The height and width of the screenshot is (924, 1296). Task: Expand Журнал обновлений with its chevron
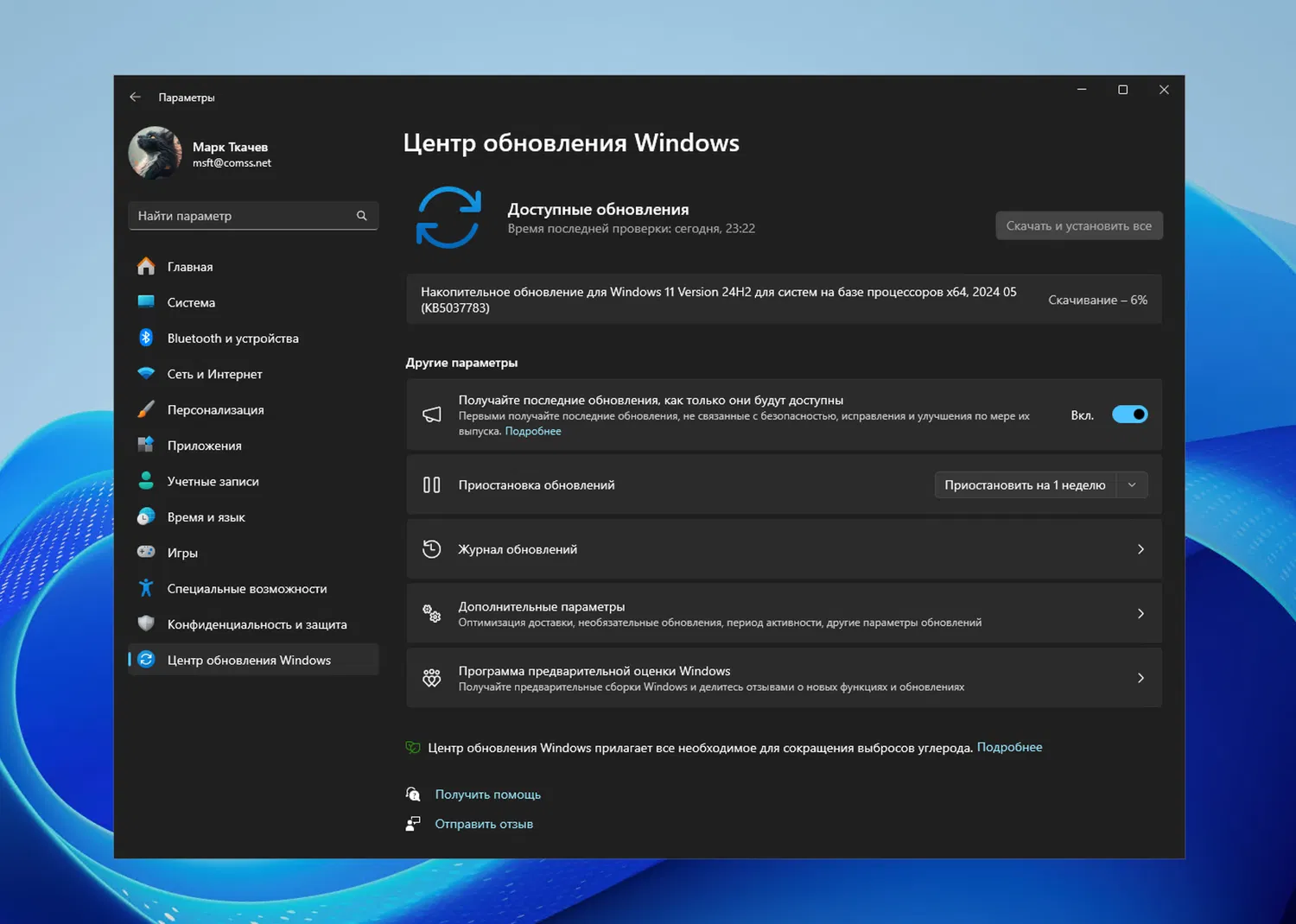[1140, 549]
